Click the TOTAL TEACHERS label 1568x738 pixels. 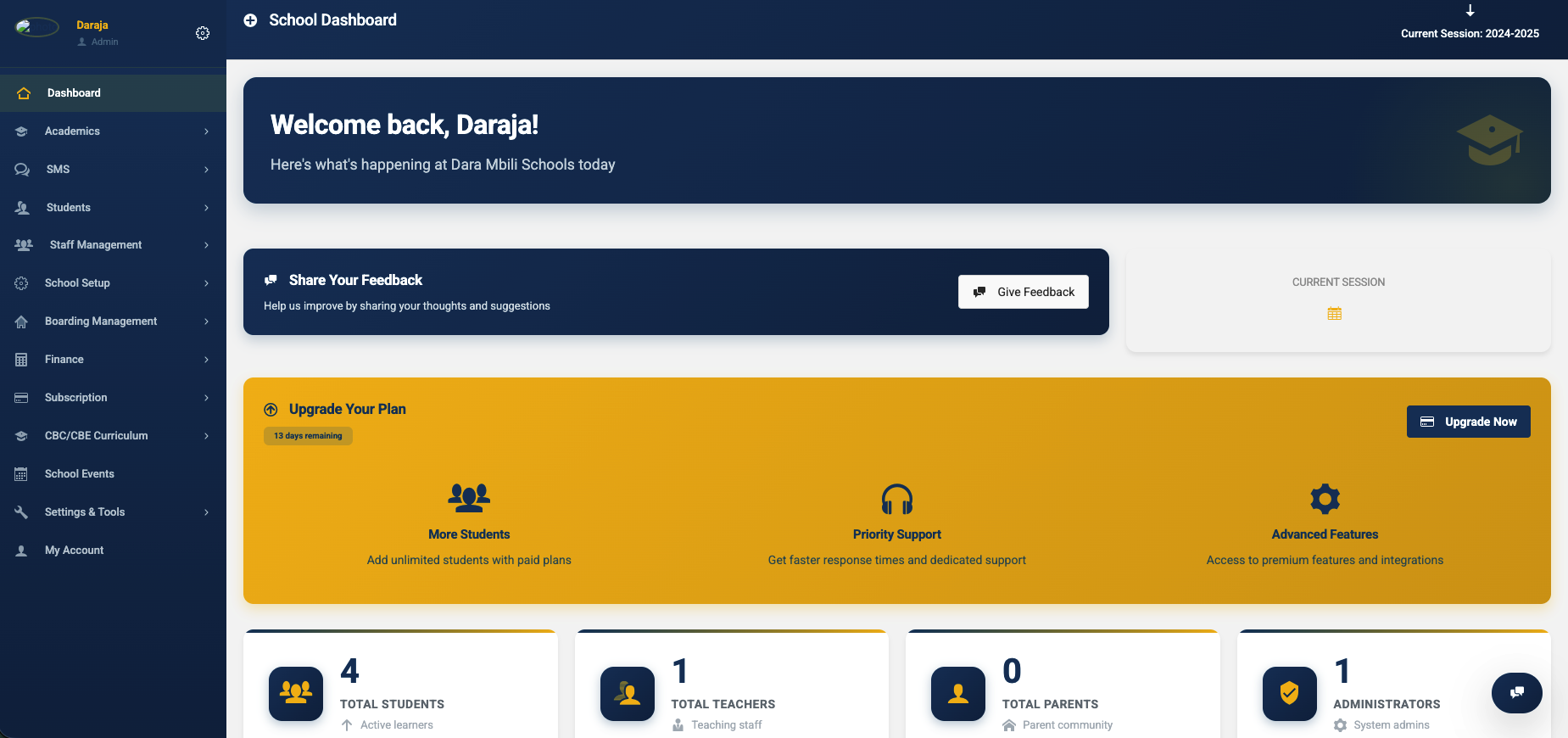723,704
